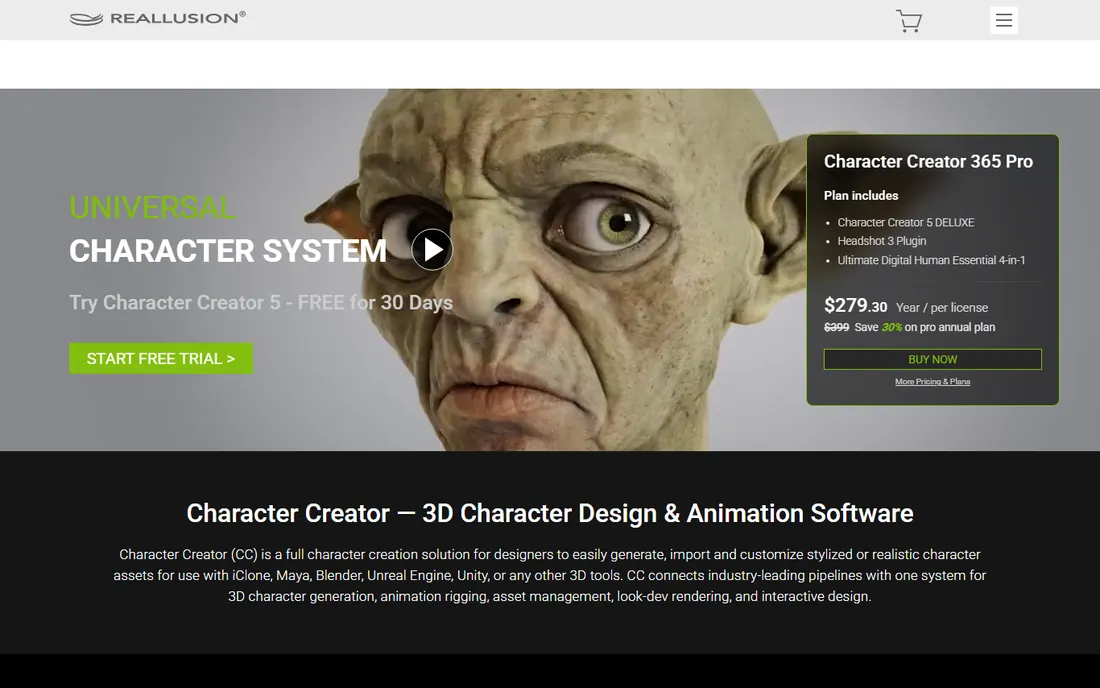Click START FREE TRIAL button

[161, 358]
